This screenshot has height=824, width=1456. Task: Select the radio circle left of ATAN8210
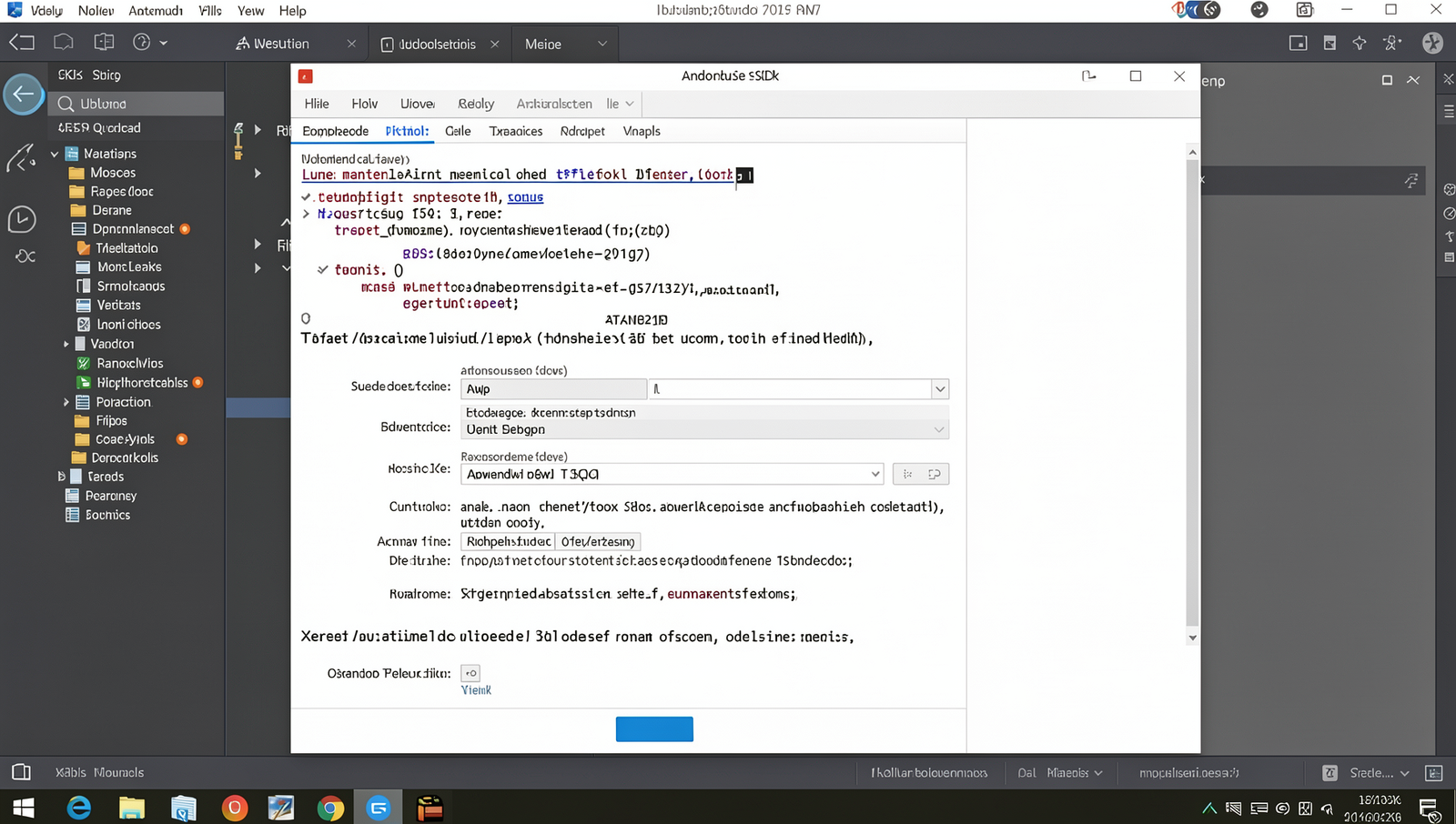point(306,318)
